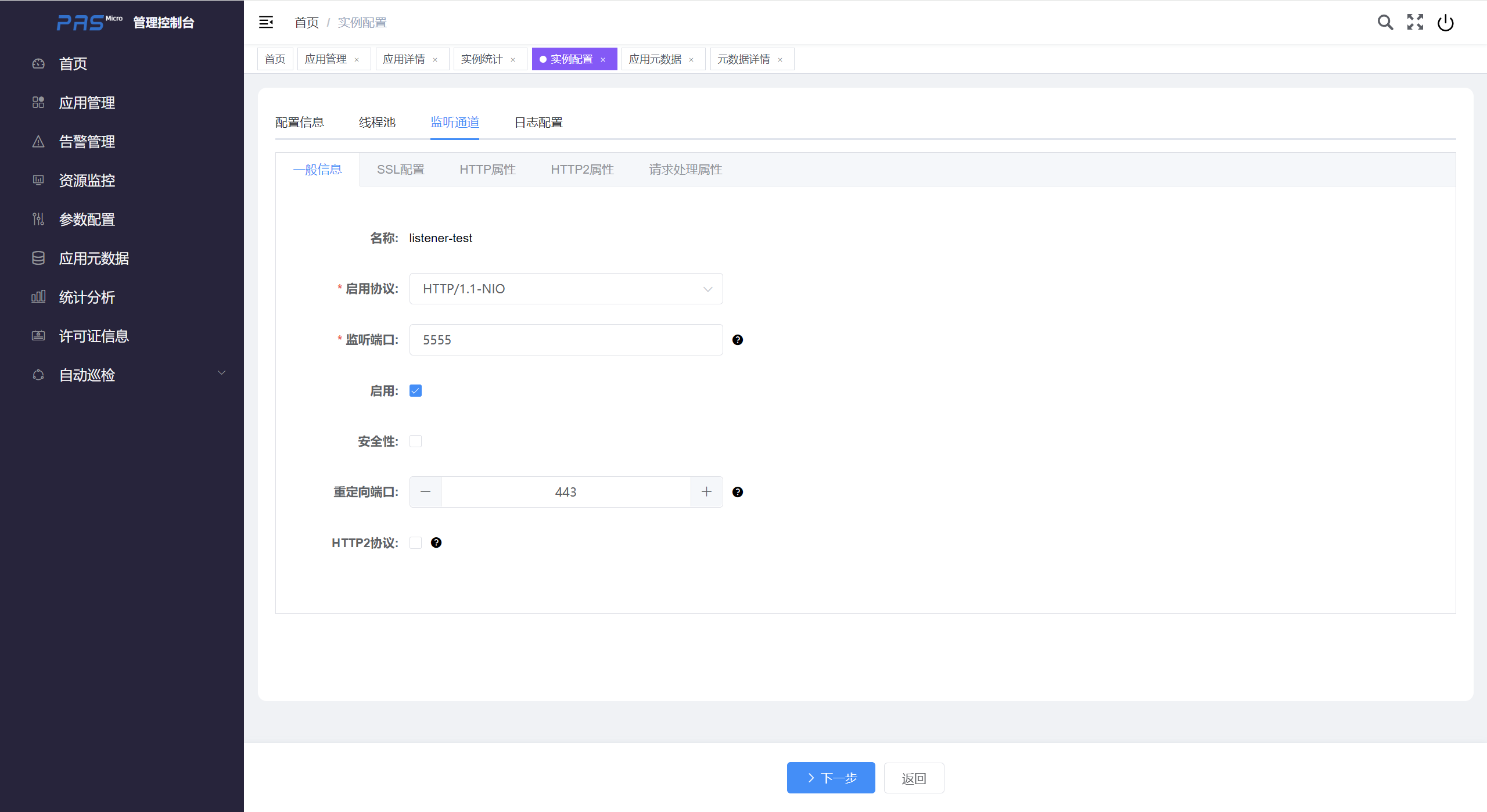The image size is (1487, 812).
Task: Increase 重定向端口 with plus button
Action: click(x=706, y=492)
